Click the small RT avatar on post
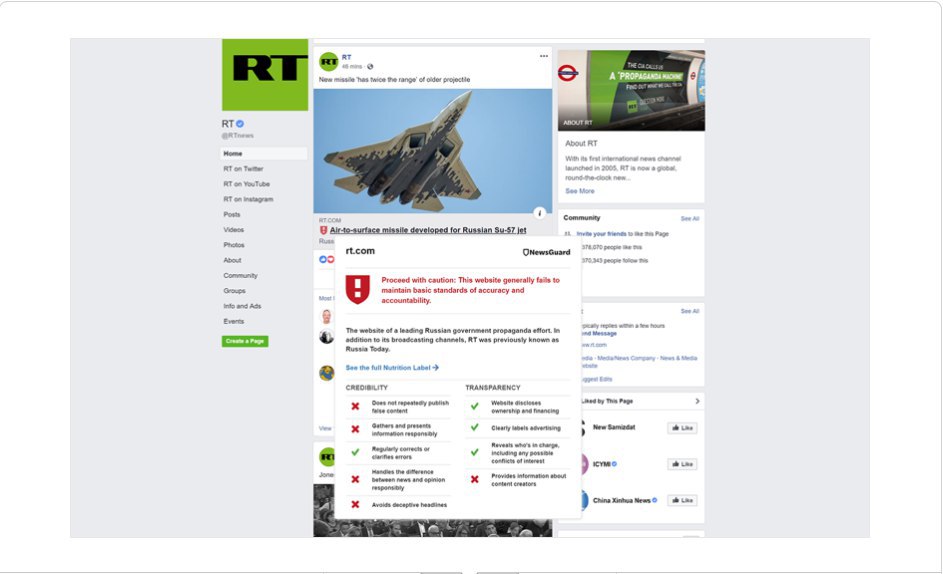 tap(328, 61)
